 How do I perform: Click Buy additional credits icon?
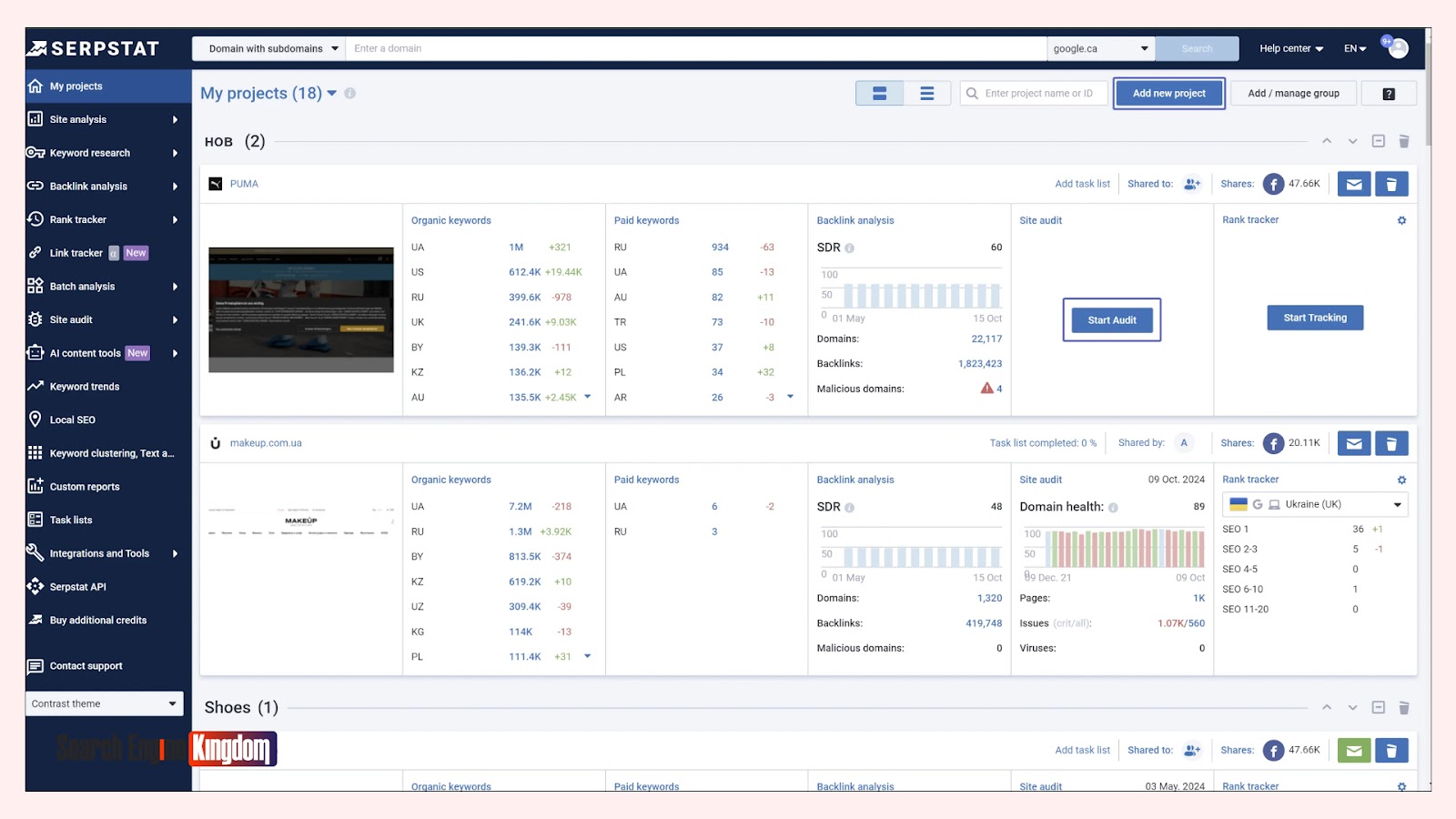(x=35, y=620)
